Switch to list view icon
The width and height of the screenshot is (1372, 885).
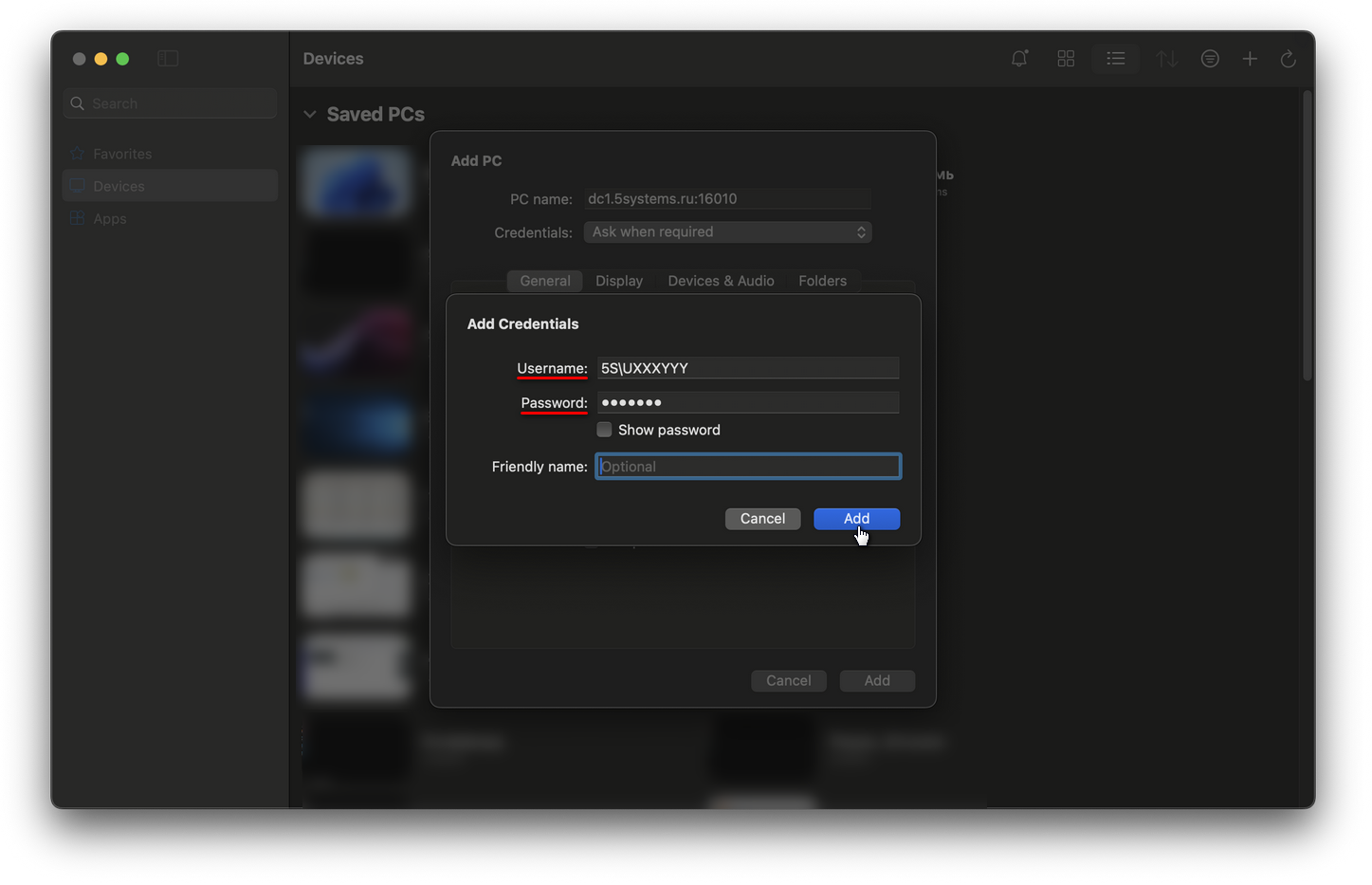pos(1116,59)
